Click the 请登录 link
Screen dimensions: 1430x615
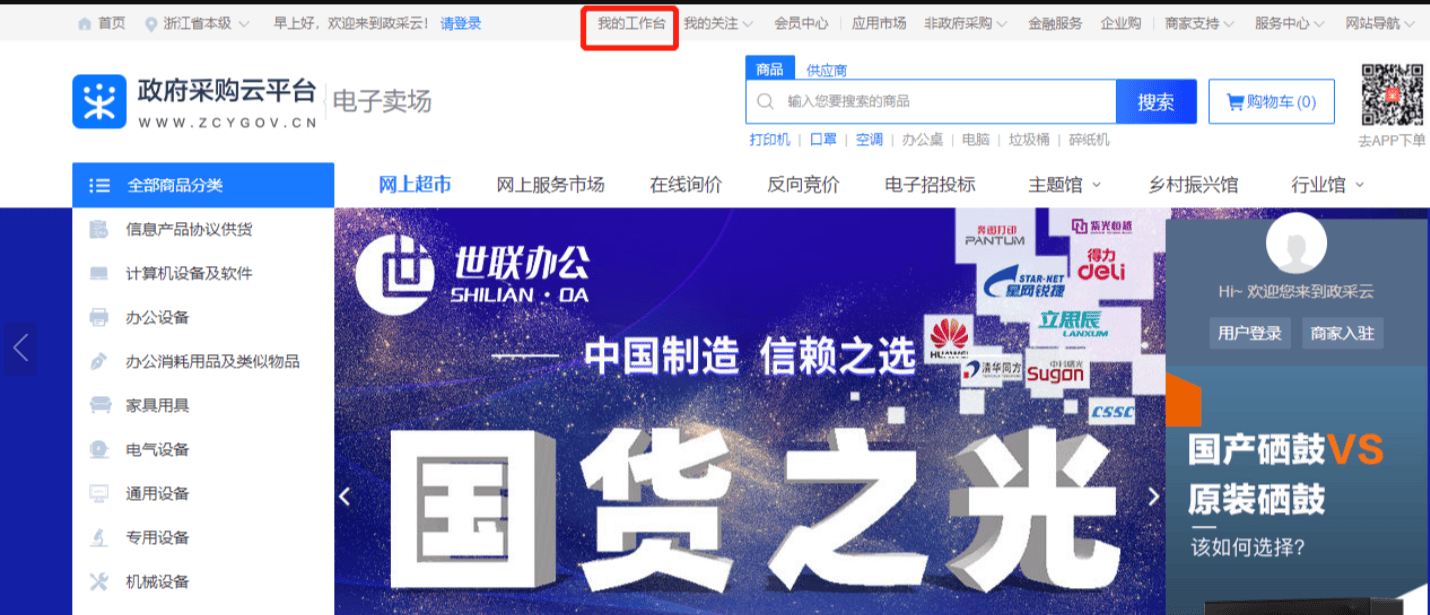tap(461, 23)
